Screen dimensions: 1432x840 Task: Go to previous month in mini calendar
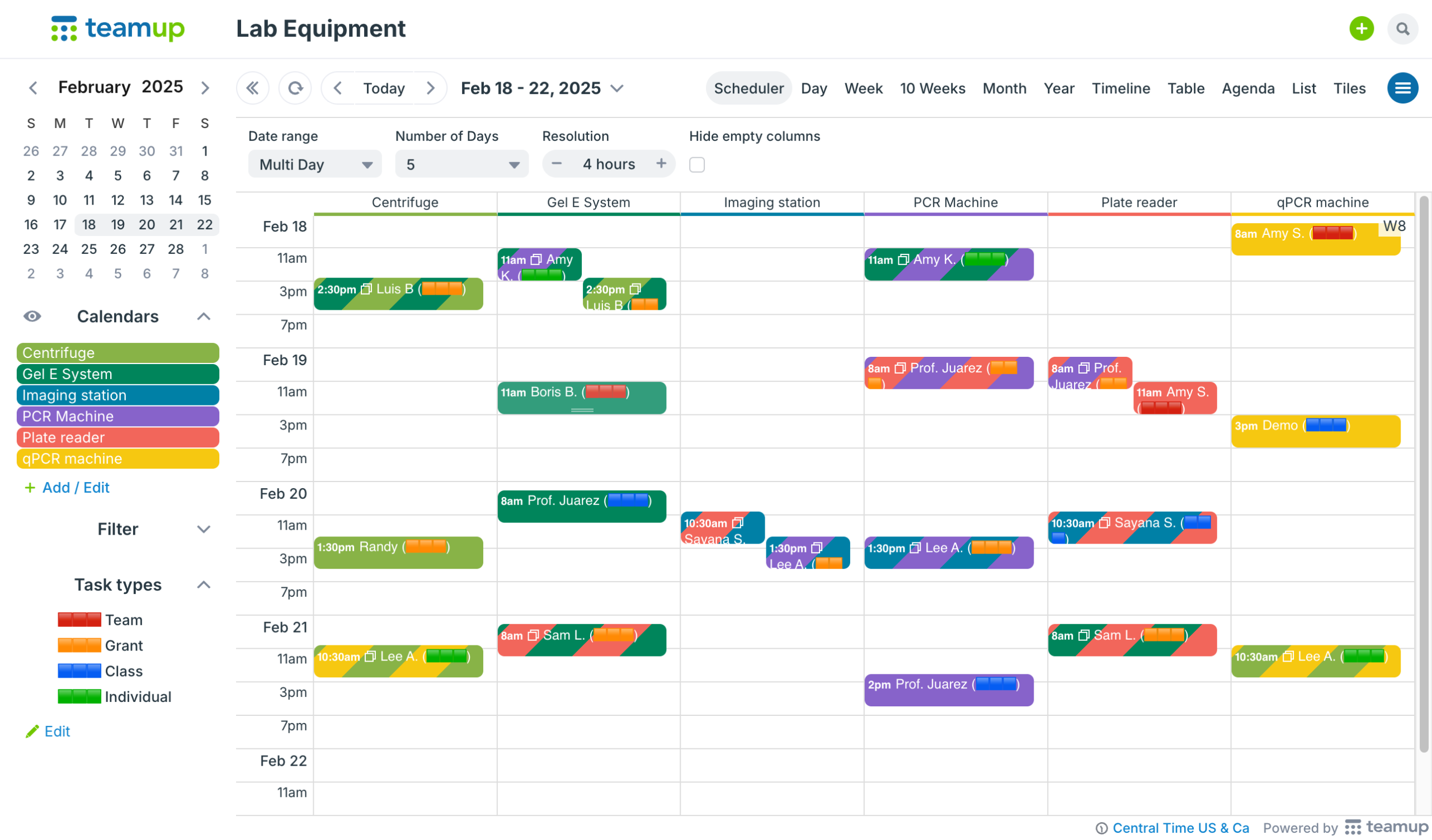[33, 87]
